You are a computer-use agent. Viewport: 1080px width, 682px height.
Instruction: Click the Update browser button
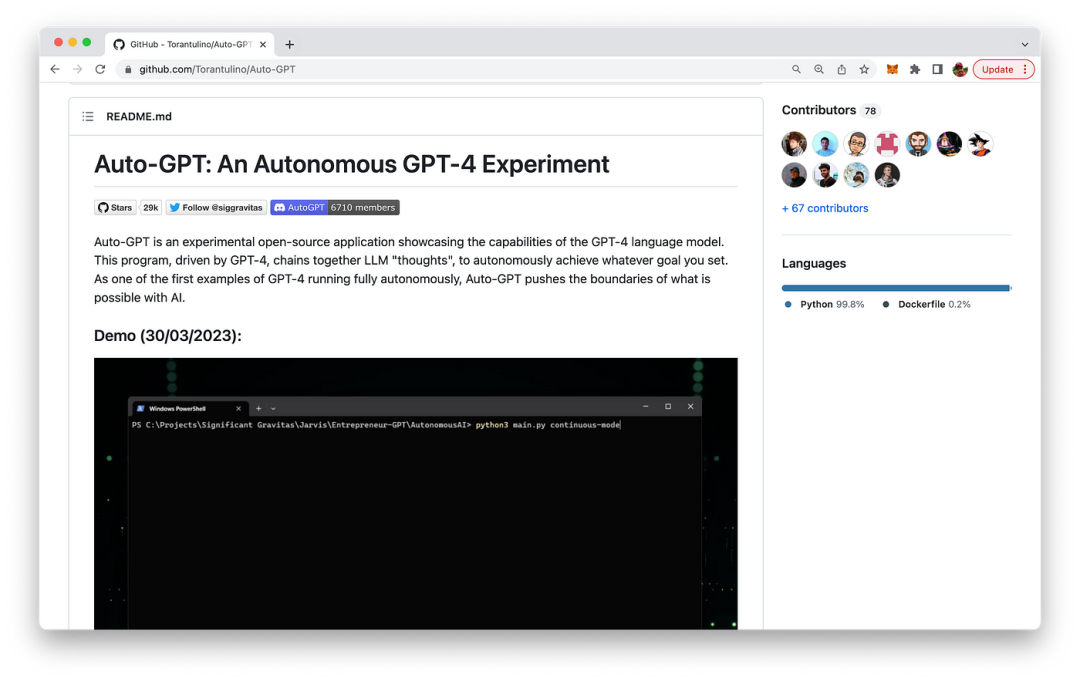pyautogui.click(x=1003, y=70)
